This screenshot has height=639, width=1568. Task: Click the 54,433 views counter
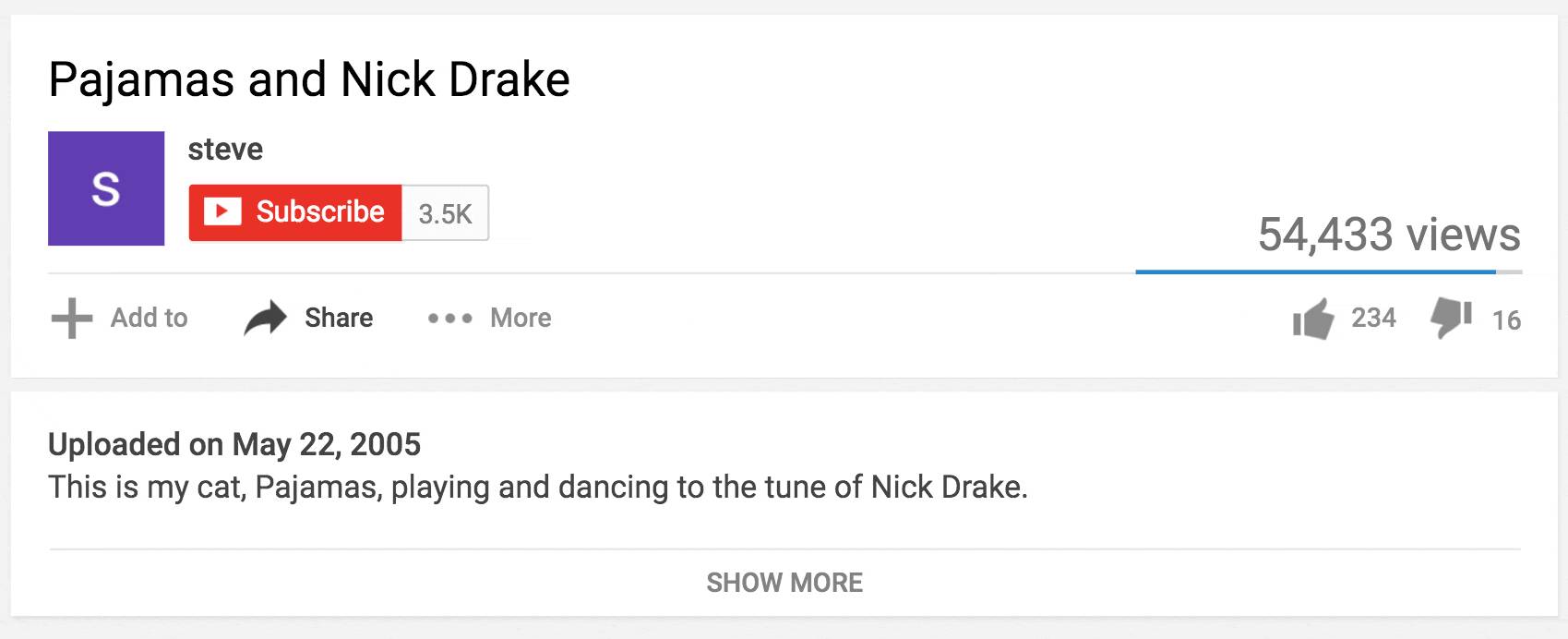[x=1389, y=235]
